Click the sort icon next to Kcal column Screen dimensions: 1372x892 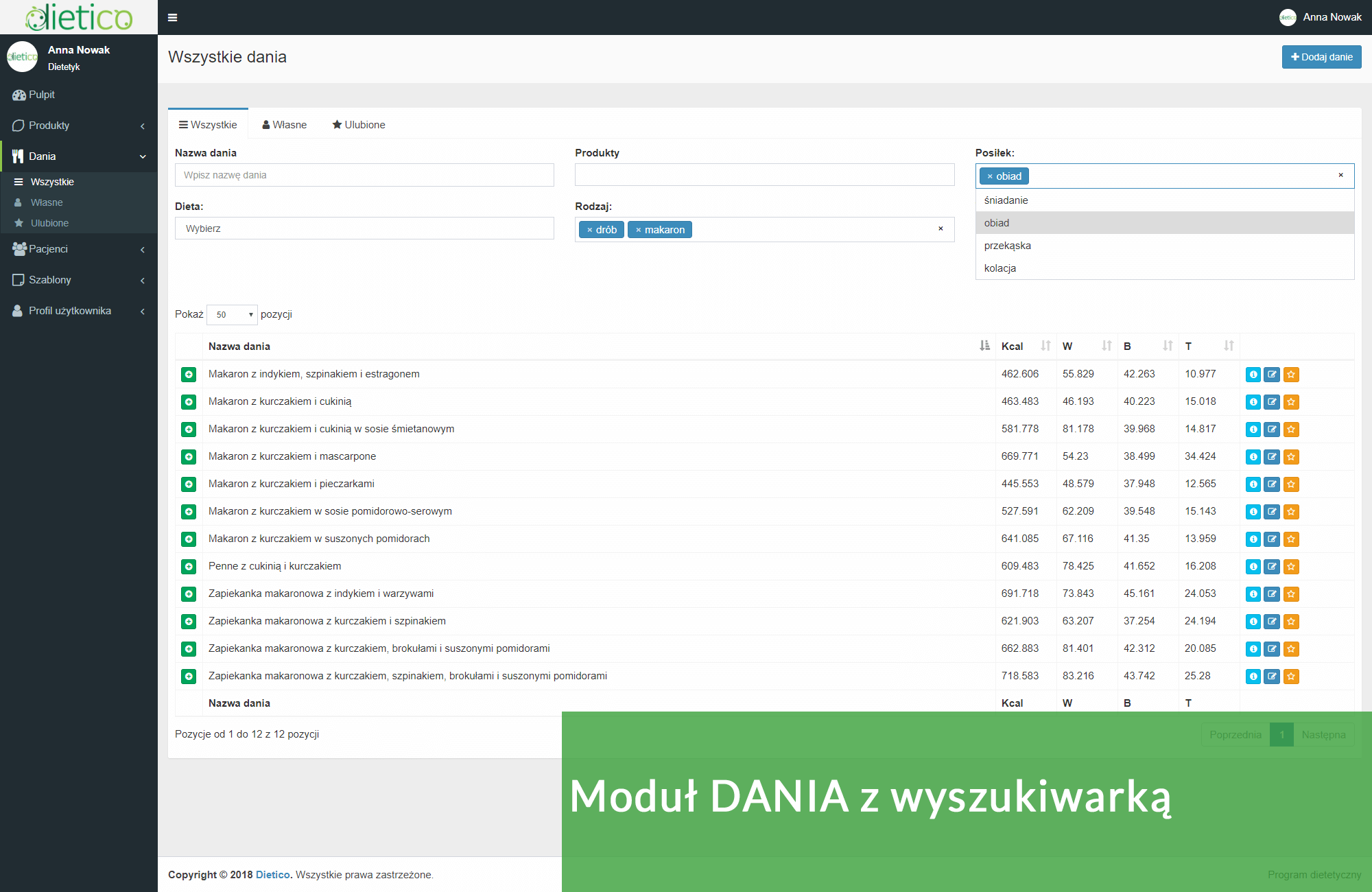pyautogui.click(x=1045, y=347)
